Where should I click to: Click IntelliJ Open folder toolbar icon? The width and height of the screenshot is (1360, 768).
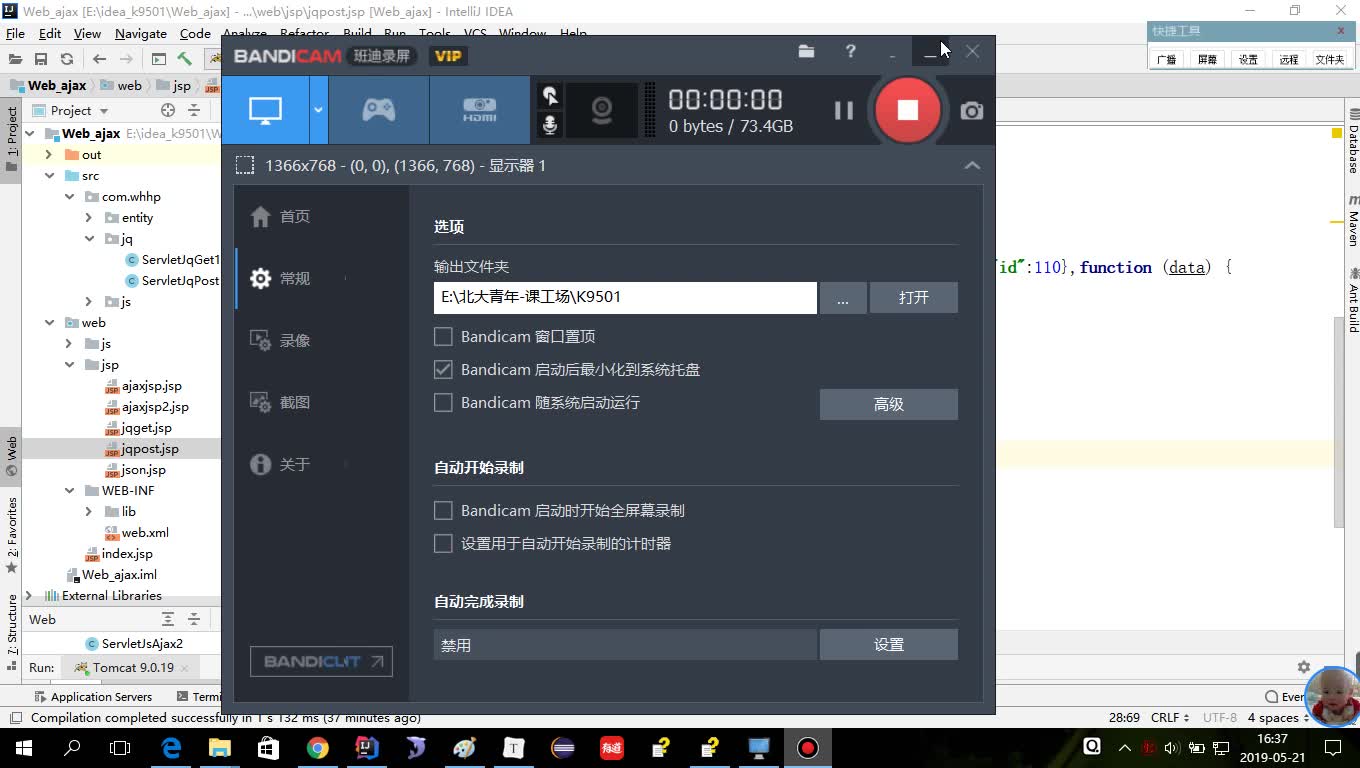[x=15, y=59]
